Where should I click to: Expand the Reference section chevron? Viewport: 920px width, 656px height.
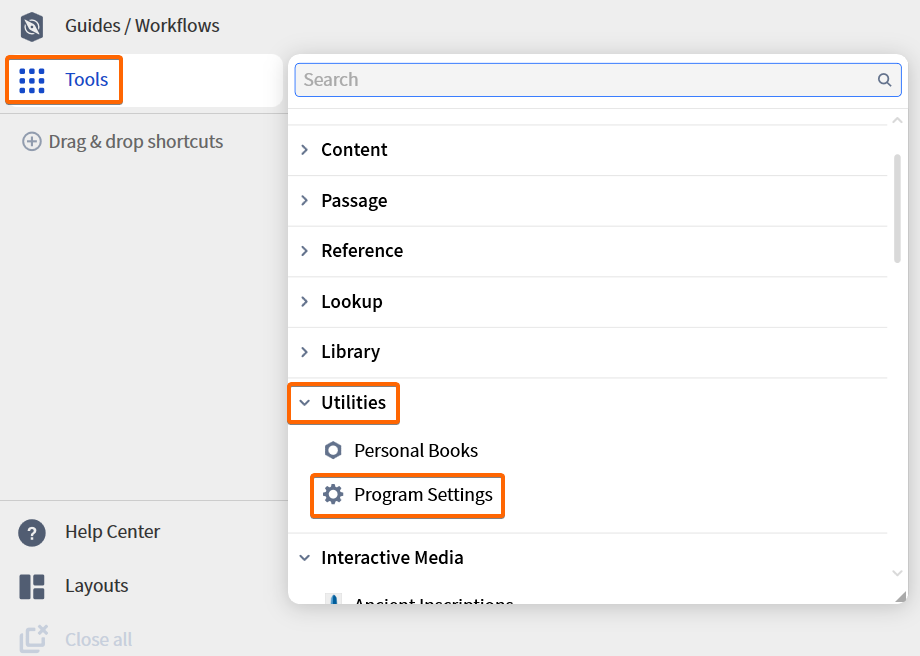tap(305, 251)
